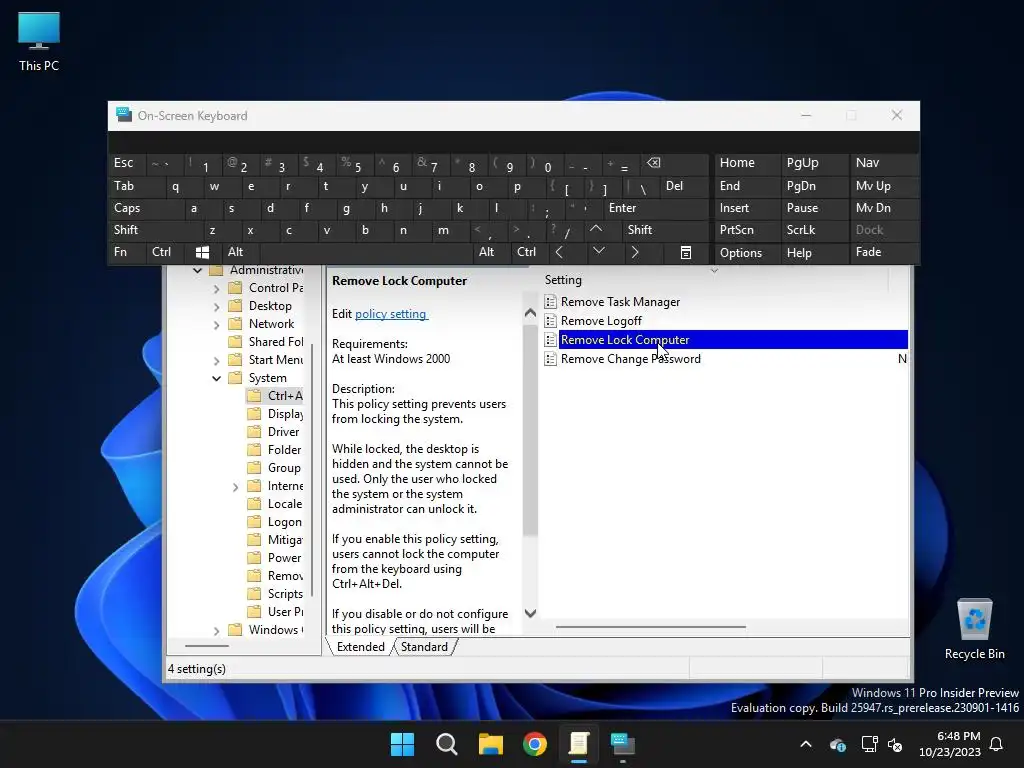Image resolution: width=1024 pixels, height=768 pixels.
Task: Open File Explorer from the taskbar
Action: 490,744
